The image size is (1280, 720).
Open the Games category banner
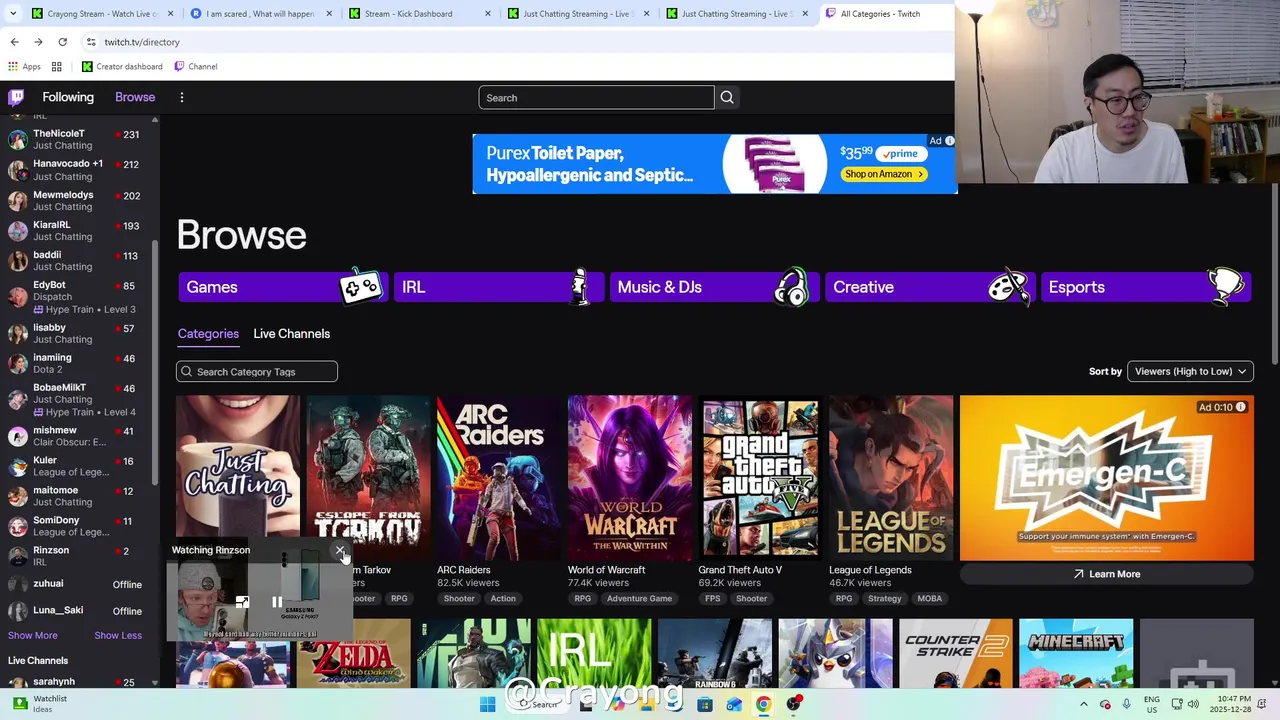click(x=282, y=287)
